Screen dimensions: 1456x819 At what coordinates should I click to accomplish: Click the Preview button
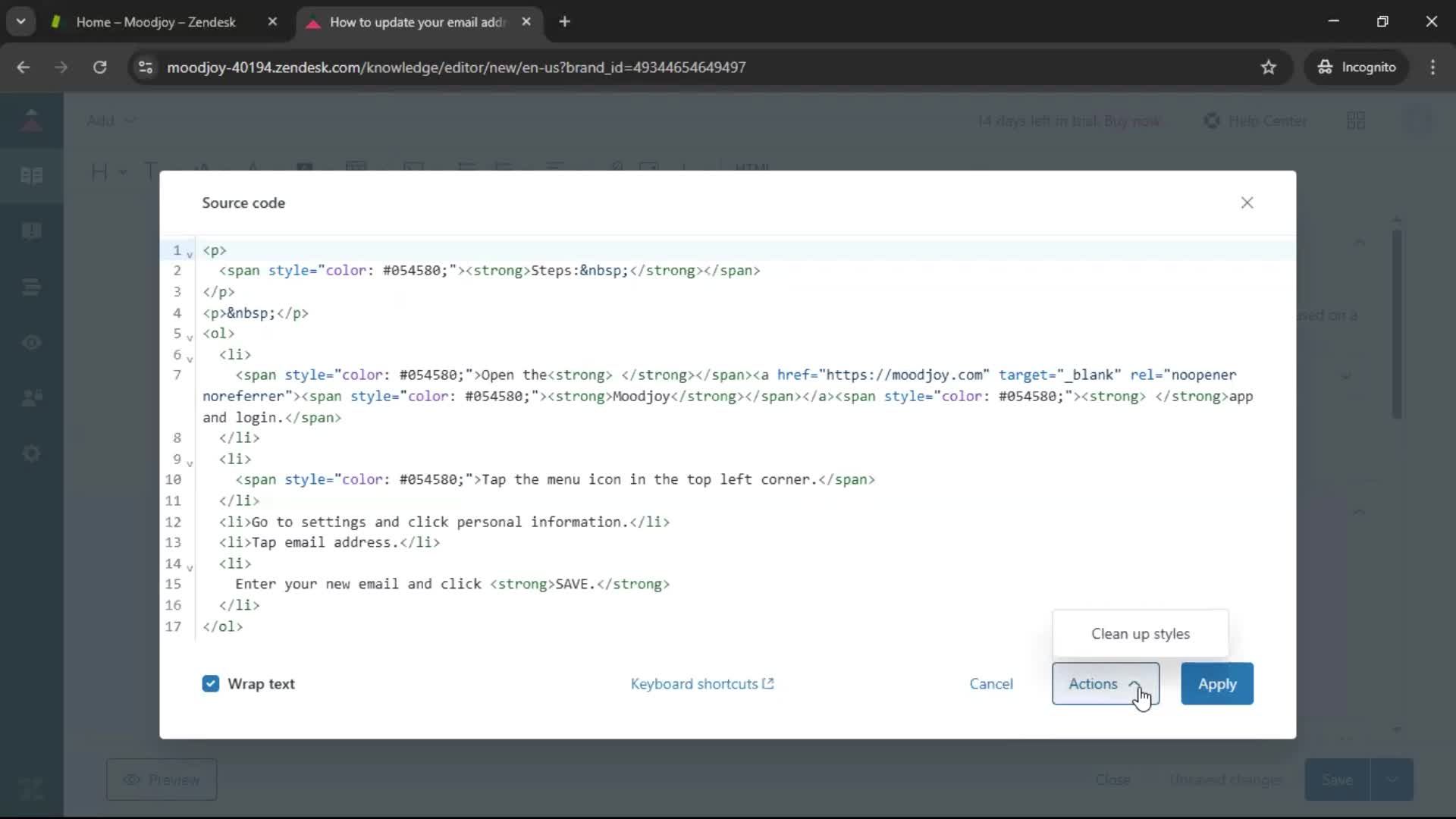(162, 780)
